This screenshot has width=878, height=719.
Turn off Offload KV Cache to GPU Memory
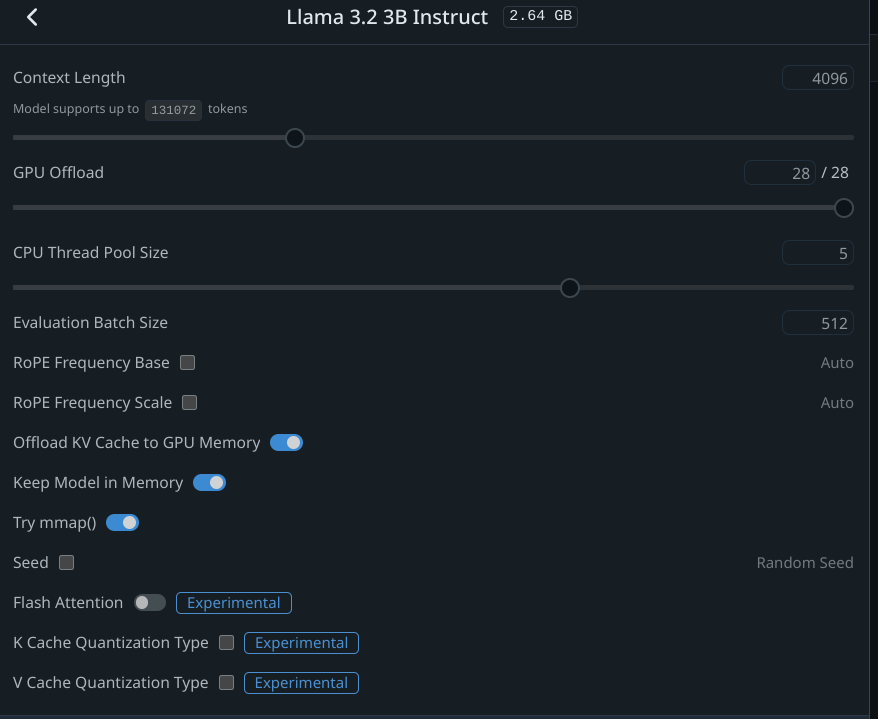click(287, 443)
